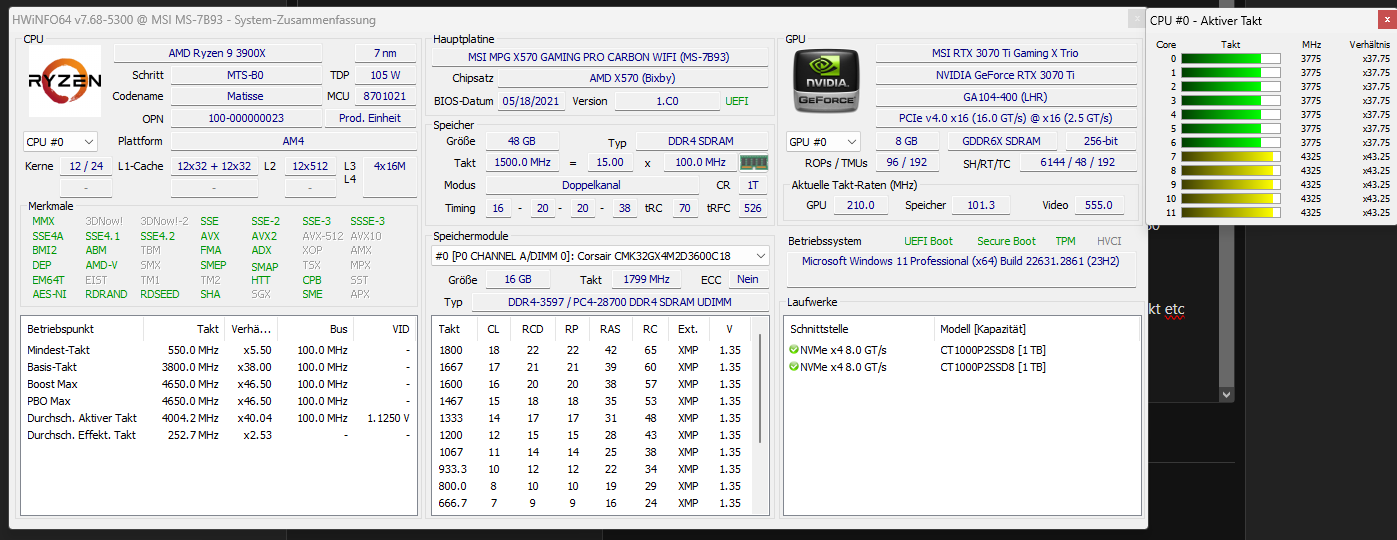Close the HWiNFO64 system summary window
This screenshot has width=1397, height=540.
click(x=1136, y=19)
